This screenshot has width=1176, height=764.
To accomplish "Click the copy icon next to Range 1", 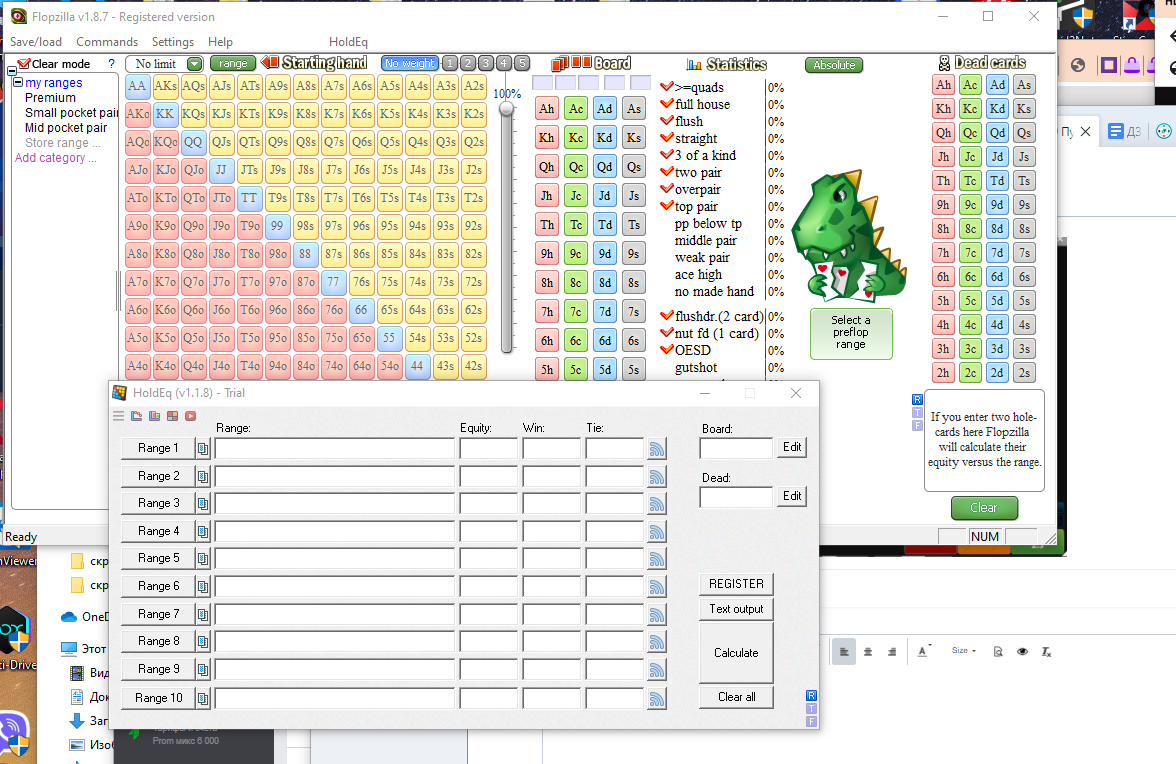I will tap(202, 448).
